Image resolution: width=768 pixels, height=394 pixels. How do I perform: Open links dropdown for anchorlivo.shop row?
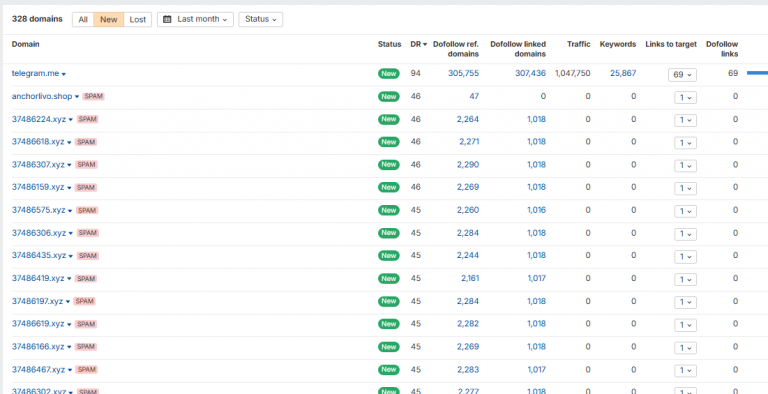[685, 98]
